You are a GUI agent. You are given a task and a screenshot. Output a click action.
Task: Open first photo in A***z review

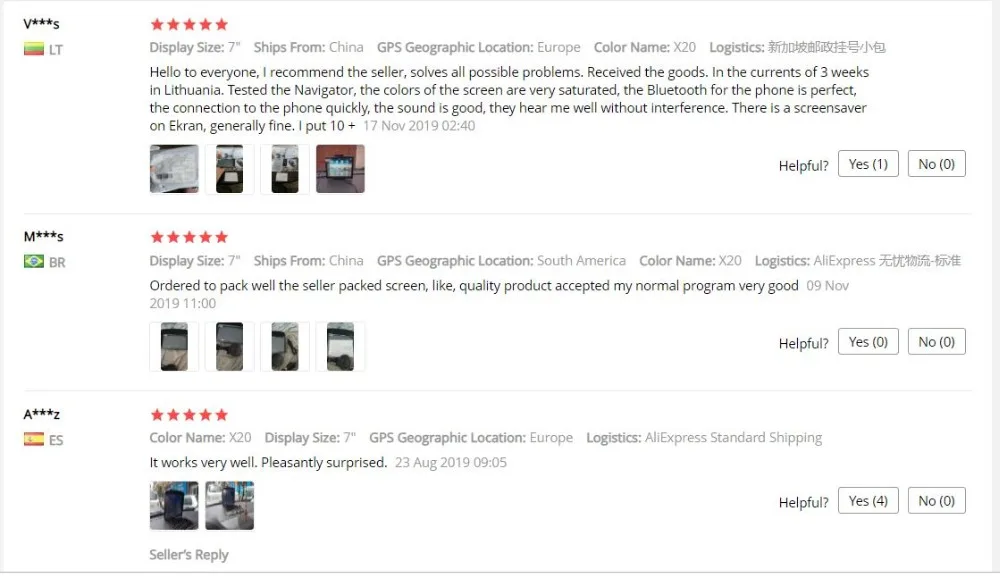point(174,506)
